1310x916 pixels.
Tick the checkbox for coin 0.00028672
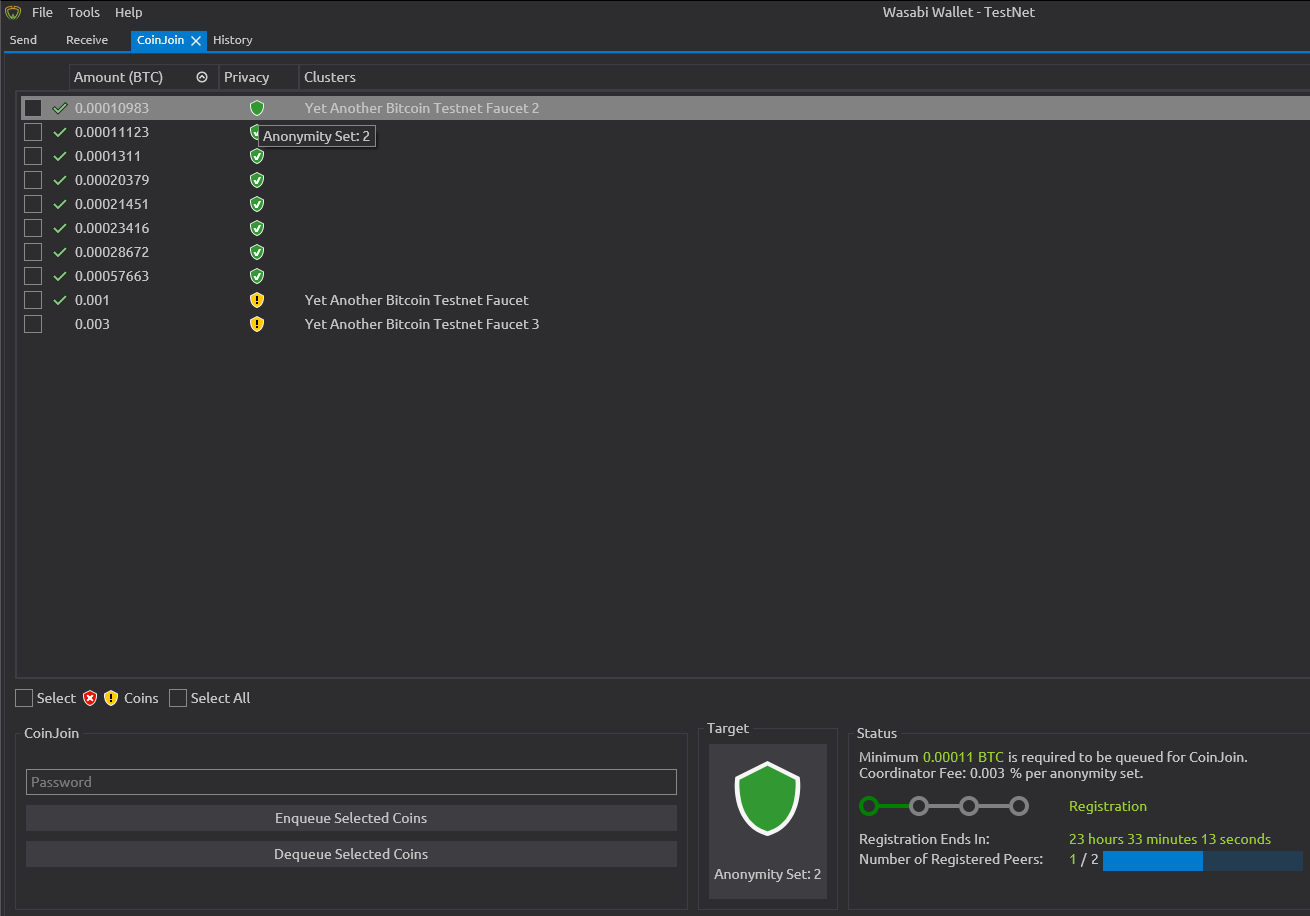pyautogui.click(x=33, y=252)
